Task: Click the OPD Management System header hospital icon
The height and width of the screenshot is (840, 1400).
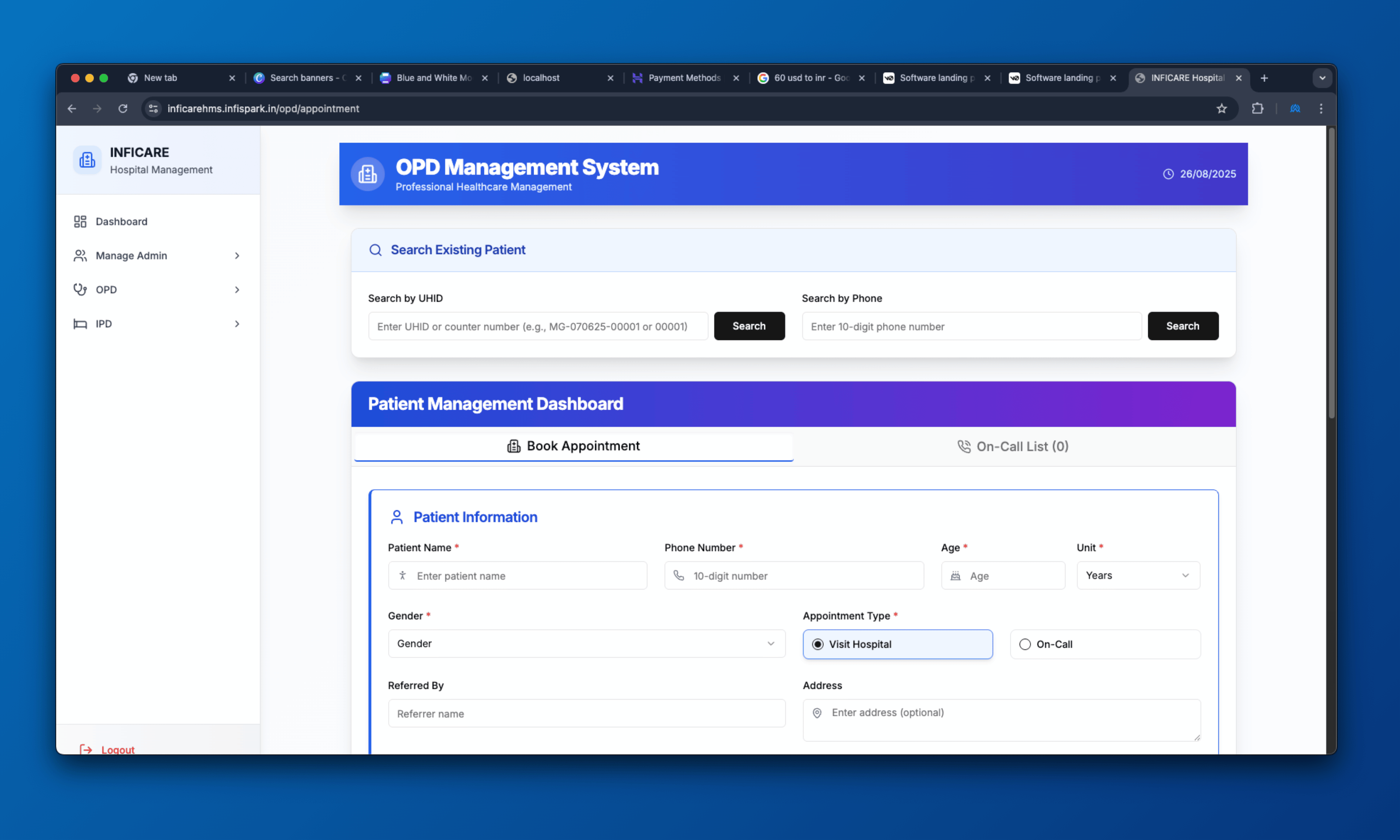Action: 367,174
